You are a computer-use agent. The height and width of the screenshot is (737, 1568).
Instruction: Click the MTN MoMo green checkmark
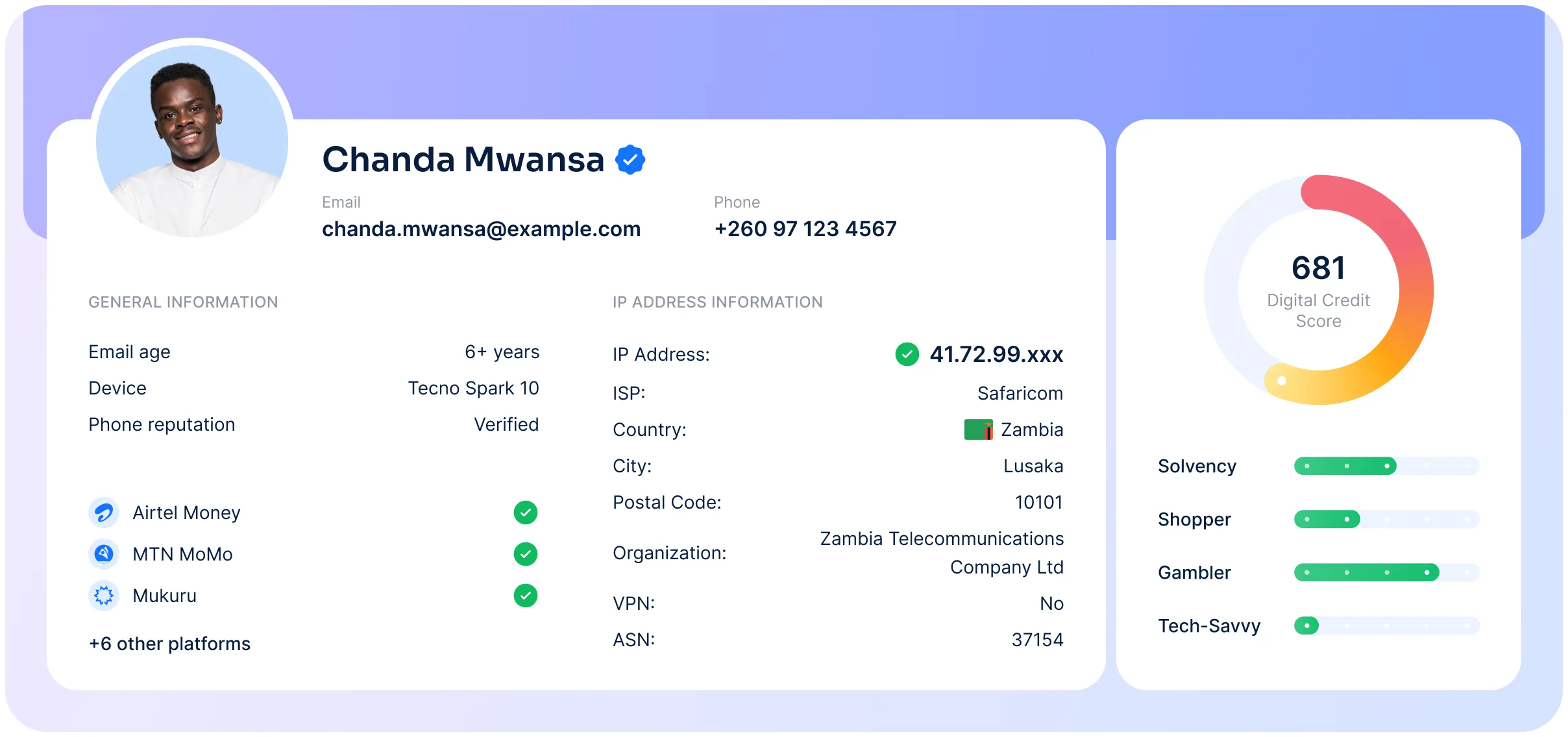[526, 554]
